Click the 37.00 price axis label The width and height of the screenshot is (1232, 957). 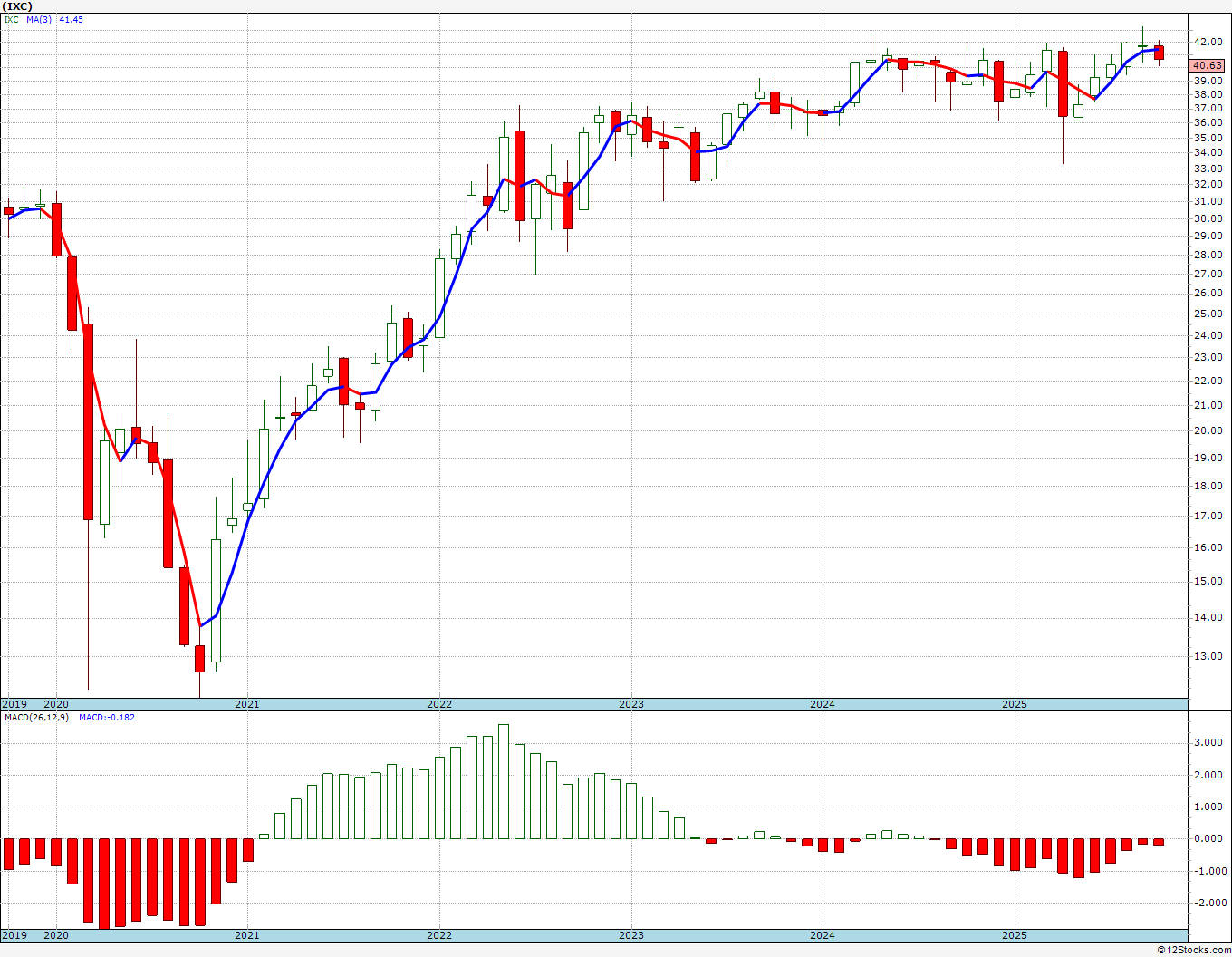[1208, 108]
